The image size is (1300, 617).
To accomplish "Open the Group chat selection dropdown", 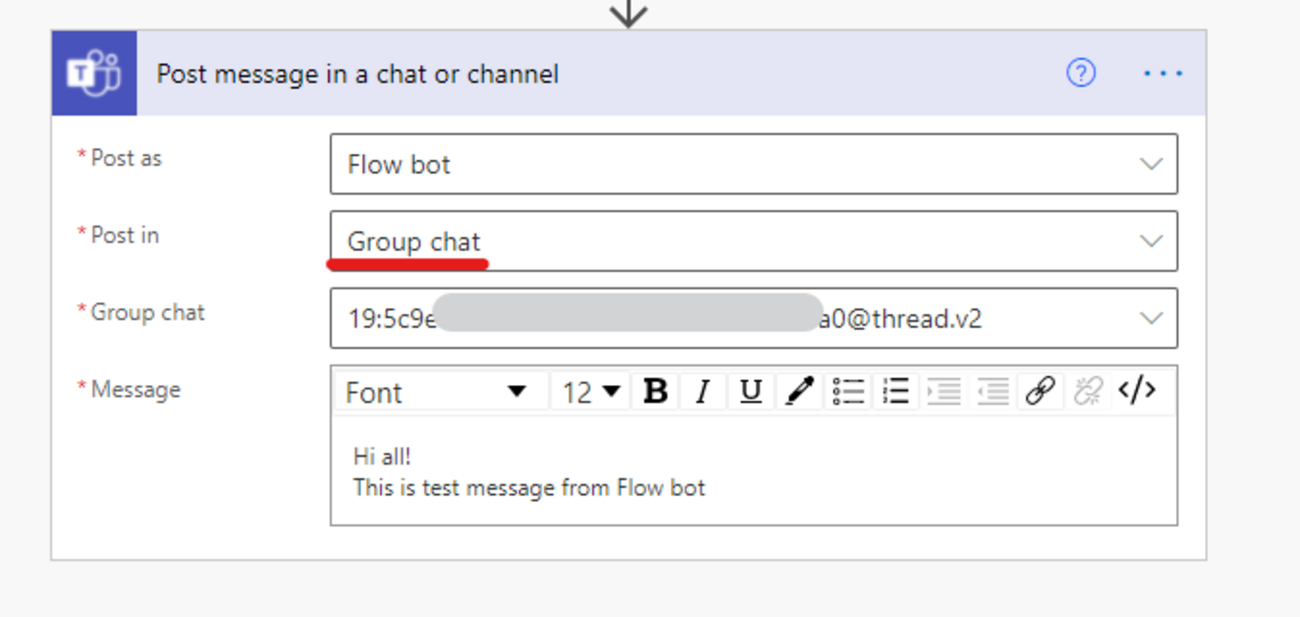I will pos(1151,318).
